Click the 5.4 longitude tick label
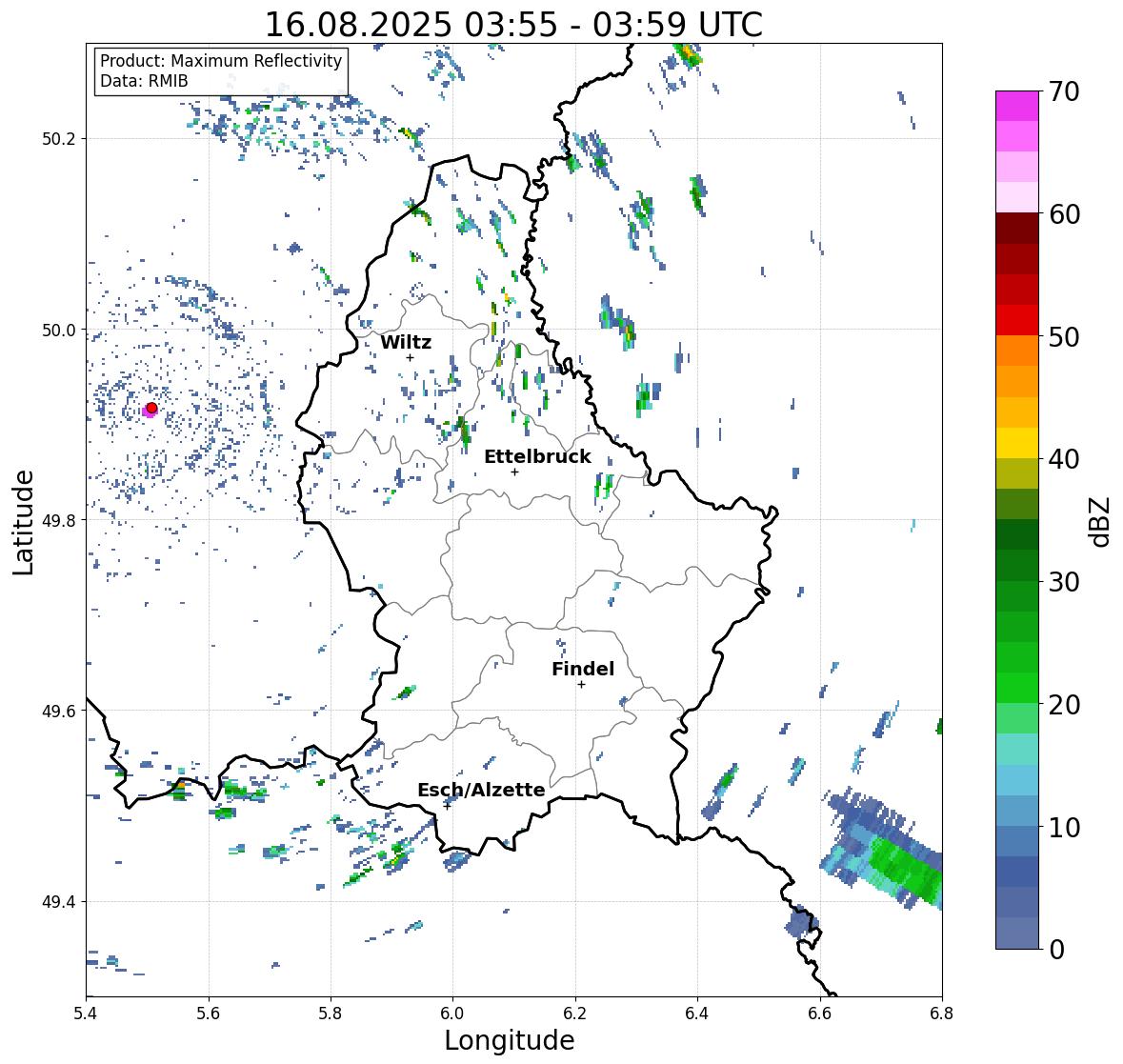1123x1064 pixels. tap(86, 1013)
